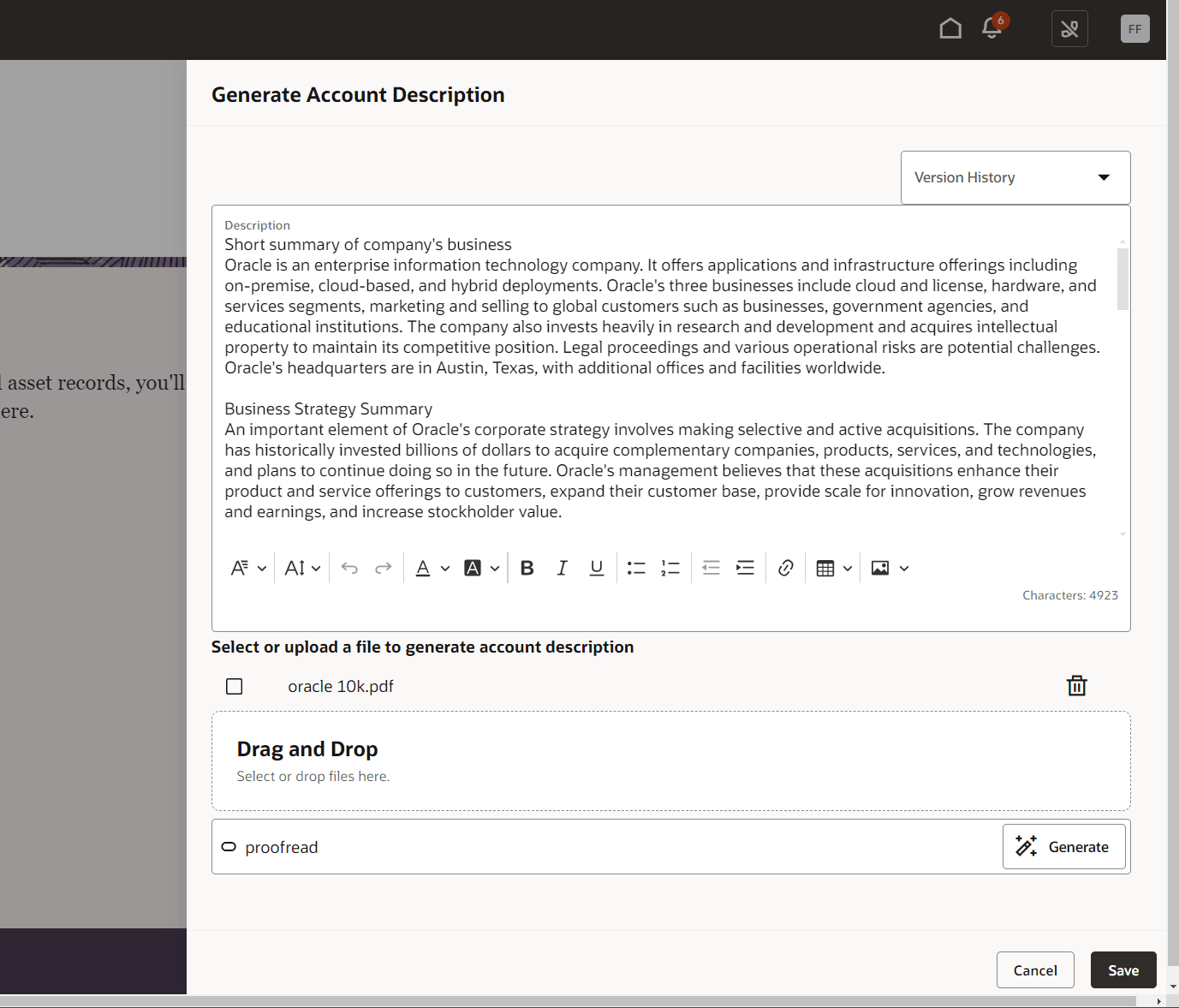Image resolution: width=1179 pixels, height=1008 pixels.
Task: Check the oracle 10k.pdf checkbox
Action: [x=234, y=685]
